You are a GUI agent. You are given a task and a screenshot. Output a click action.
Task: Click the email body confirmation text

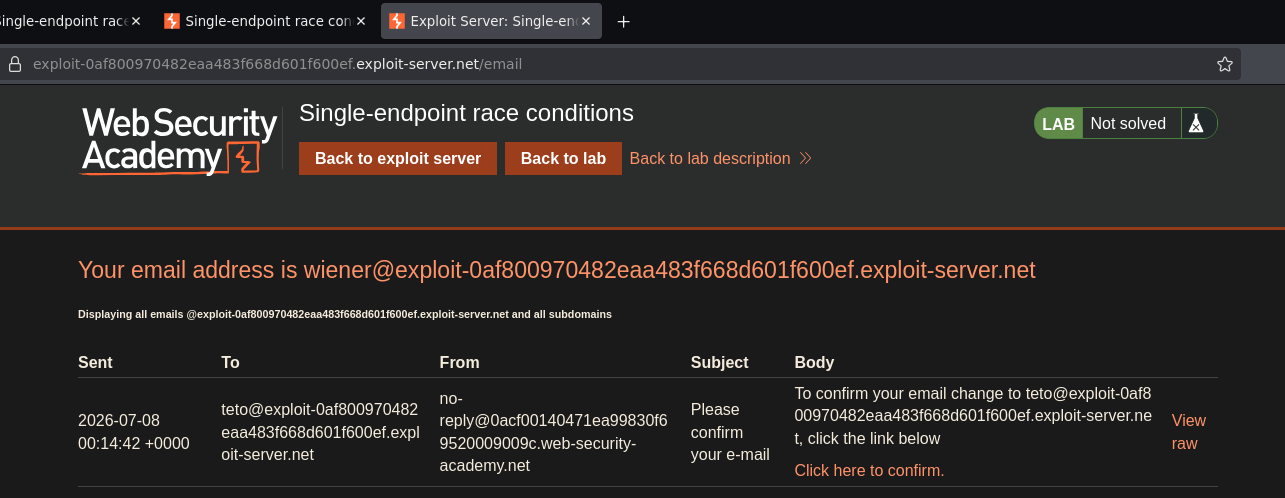tap(974, 416)
